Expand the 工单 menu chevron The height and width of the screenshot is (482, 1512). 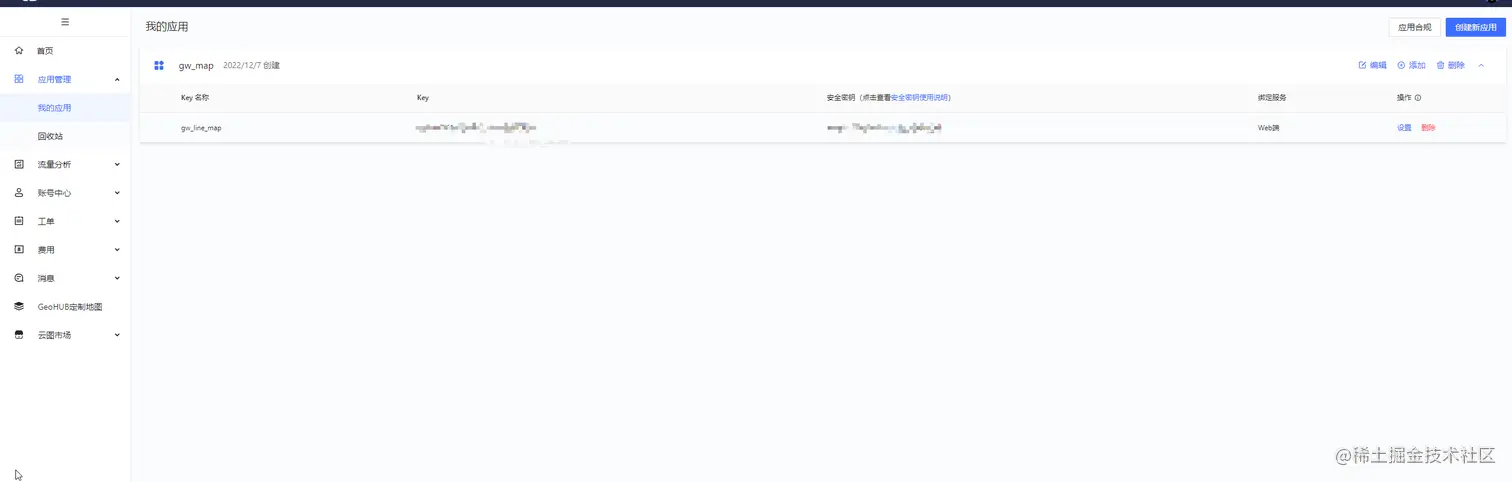click(x=117, y=221)
